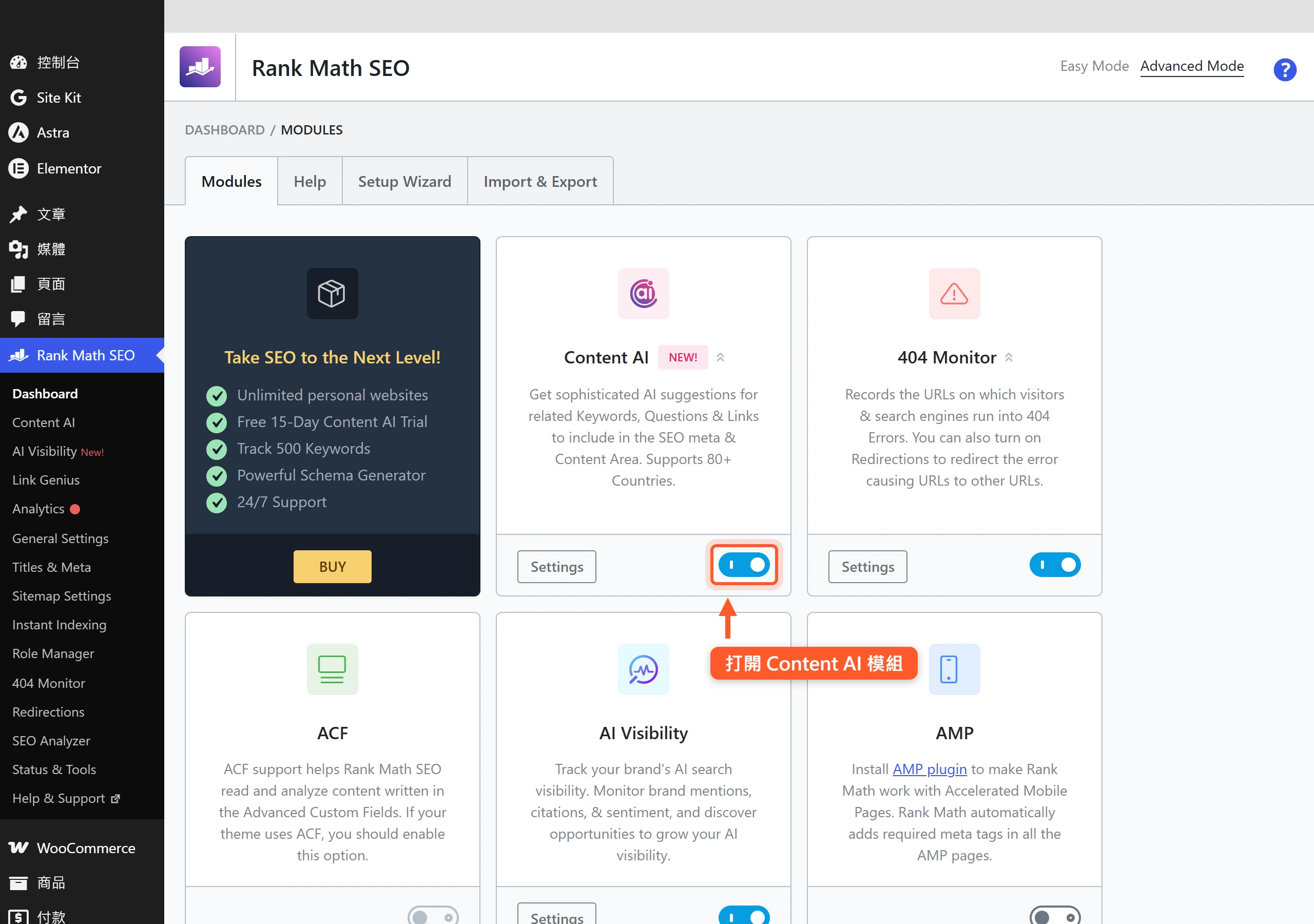The width and height of the screenshot is (1314, 924).
Task: Click the PRO box cube icon
Action: 333,294
